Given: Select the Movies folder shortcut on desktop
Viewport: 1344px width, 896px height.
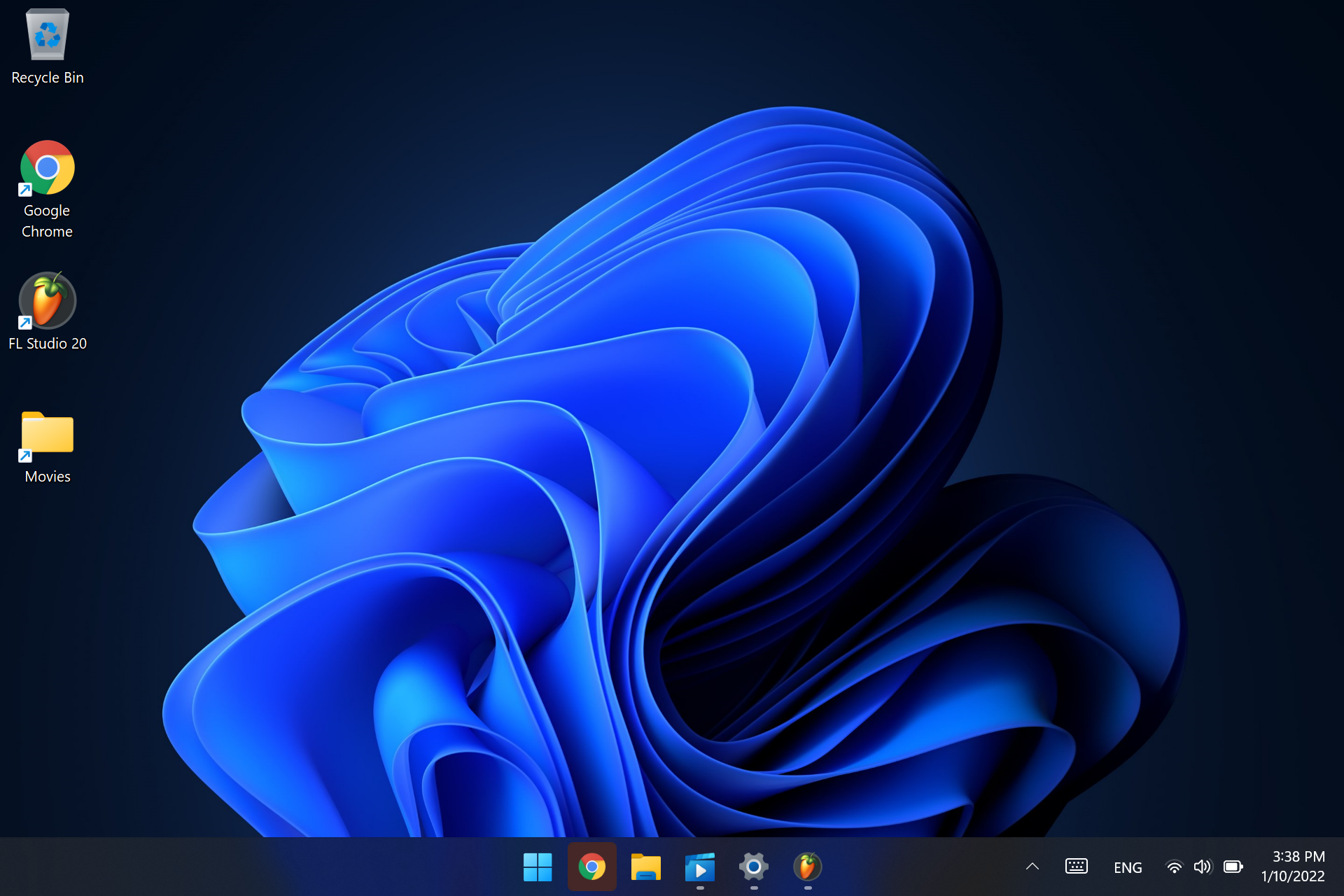Looking at the screenshot, I should pos(48,434).
